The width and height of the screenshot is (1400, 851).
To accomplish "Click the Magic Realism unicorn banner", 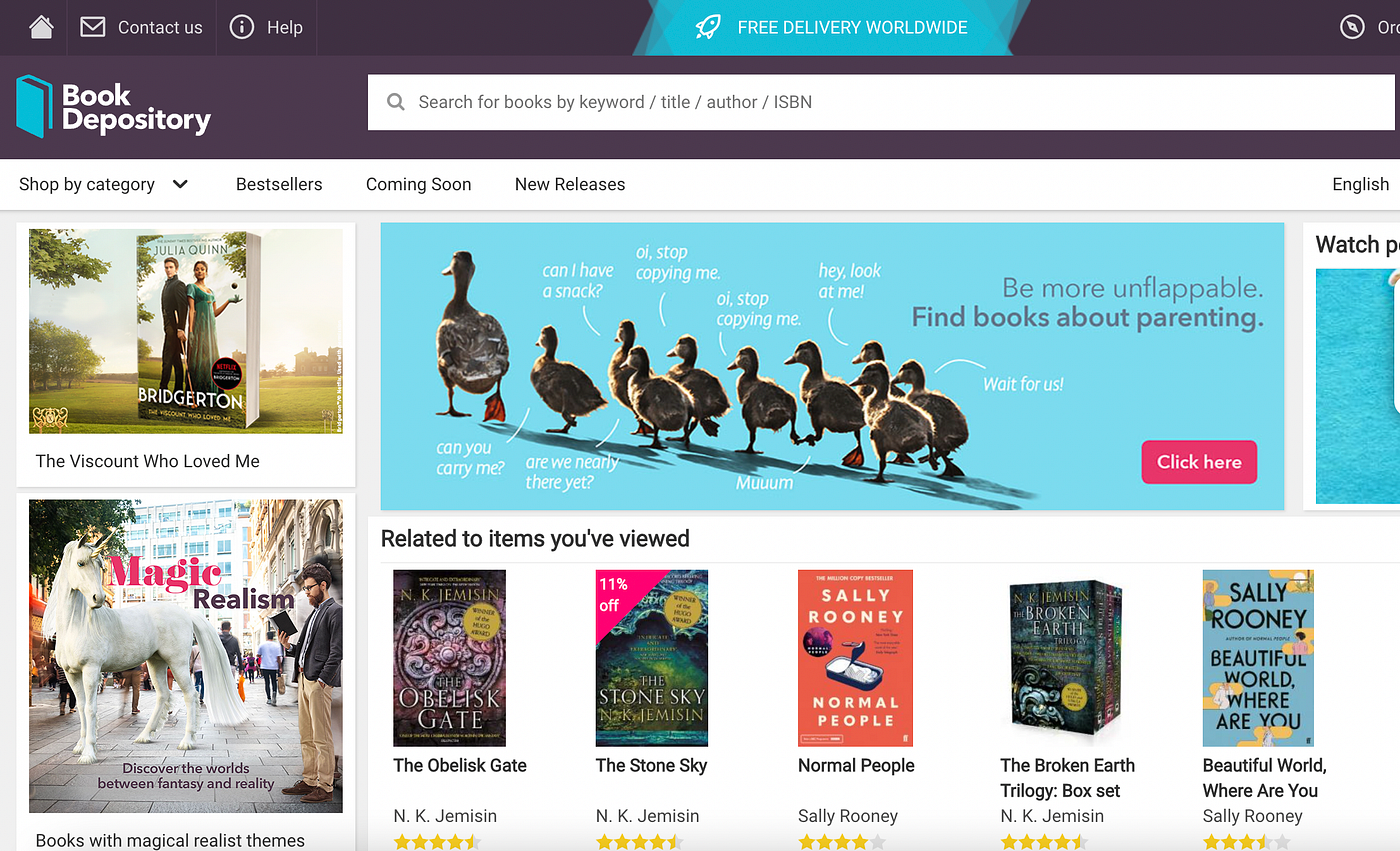I will click(185, 655).
